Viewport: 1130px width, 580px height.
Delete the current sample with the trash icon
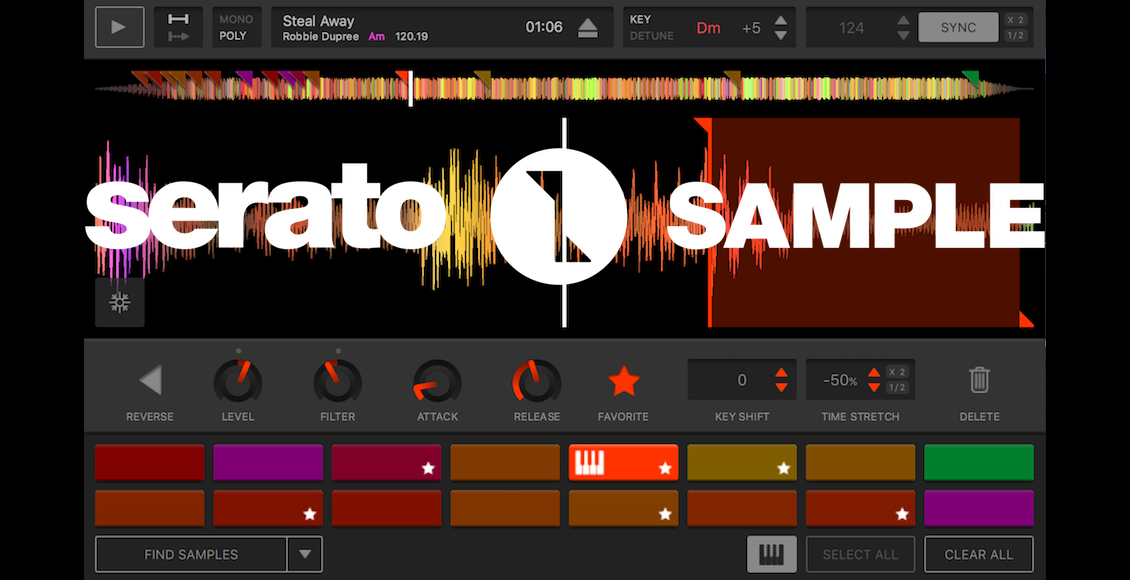point(979,379)
